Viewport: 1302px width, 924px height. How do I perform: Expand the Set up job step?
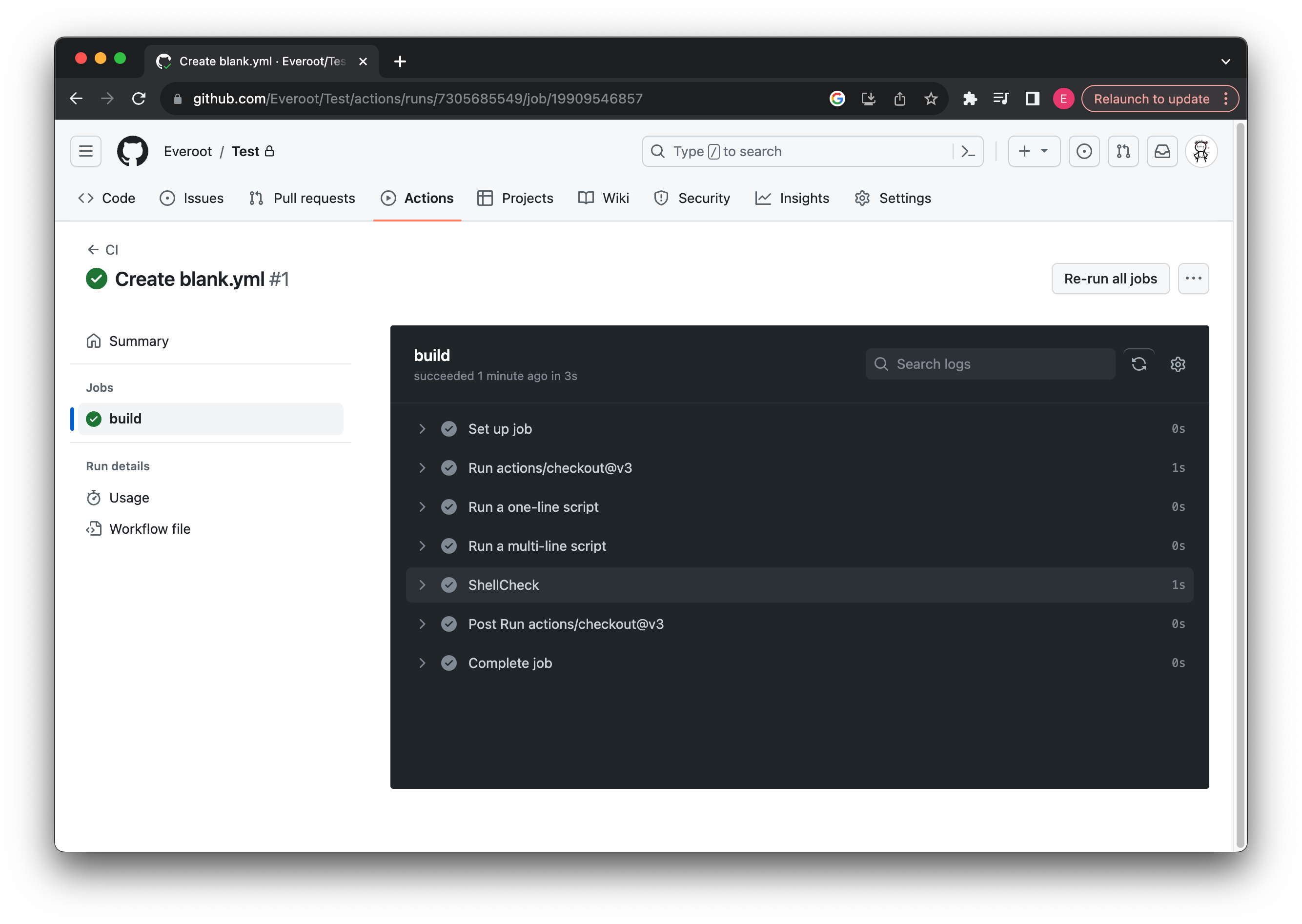tap(422, 429)
